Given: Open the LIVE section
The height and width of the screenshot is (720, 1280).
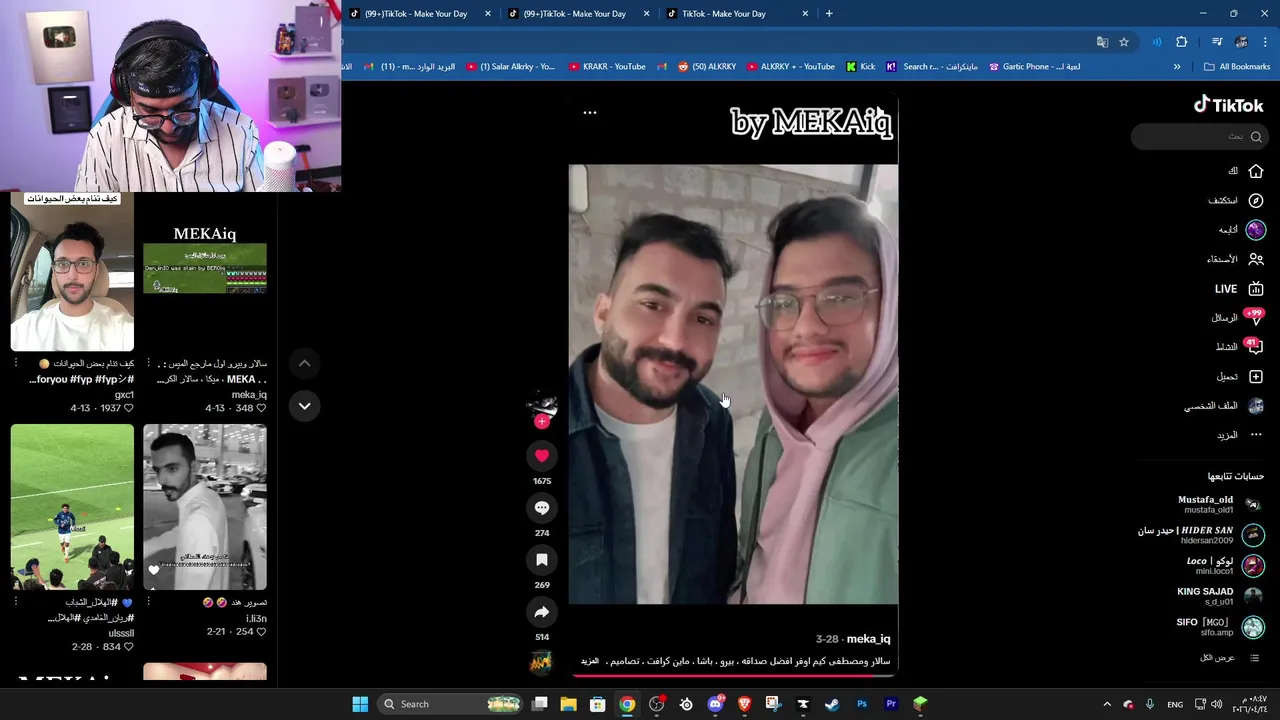Looking at the screenshot, I should [x=1239, y=288].
